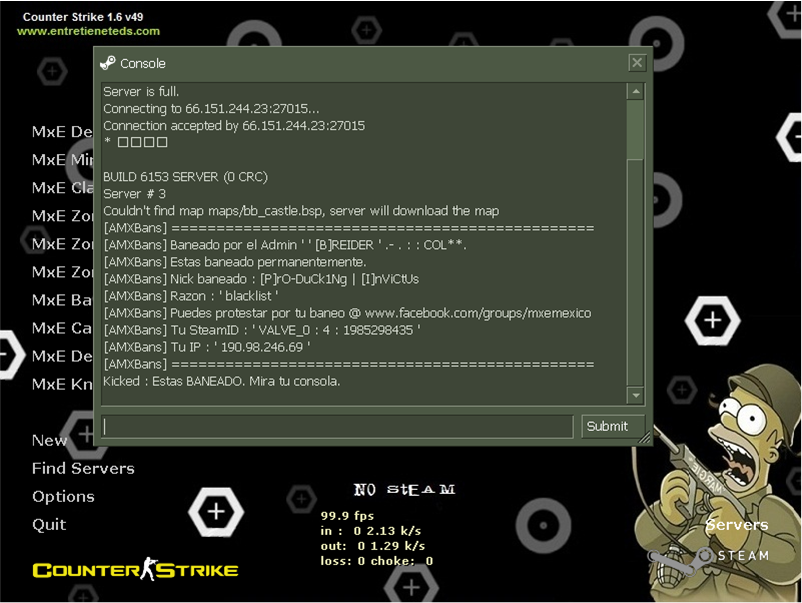Select the "MxE Mi" server menu entry

point(62,160)
